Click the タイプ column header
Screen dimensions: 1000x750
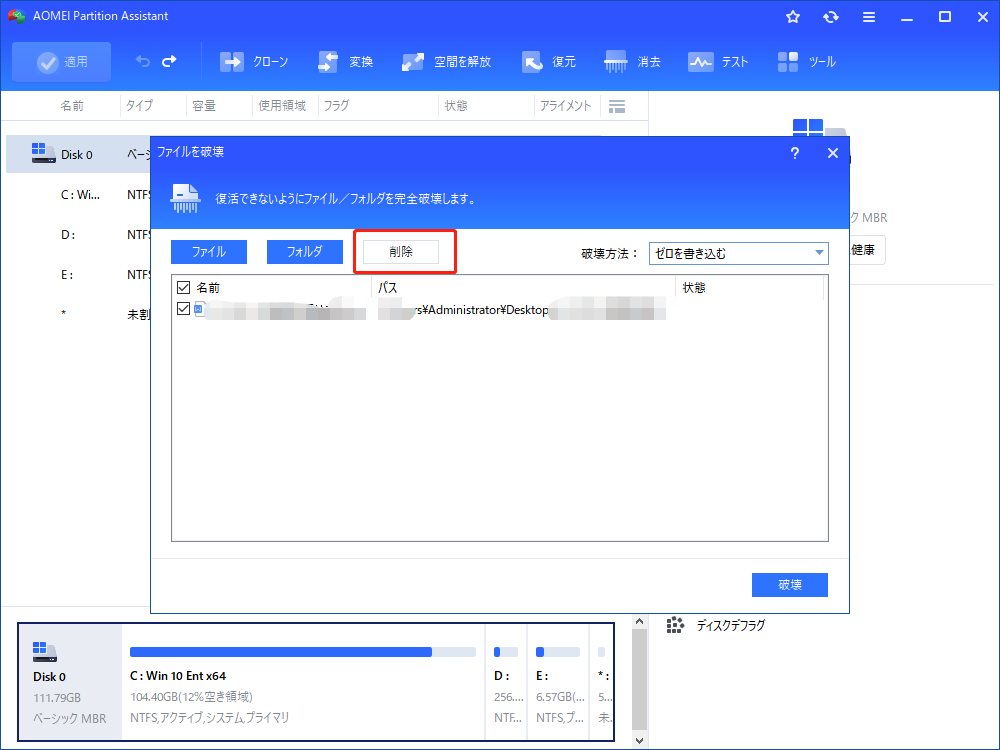(139, 106)
